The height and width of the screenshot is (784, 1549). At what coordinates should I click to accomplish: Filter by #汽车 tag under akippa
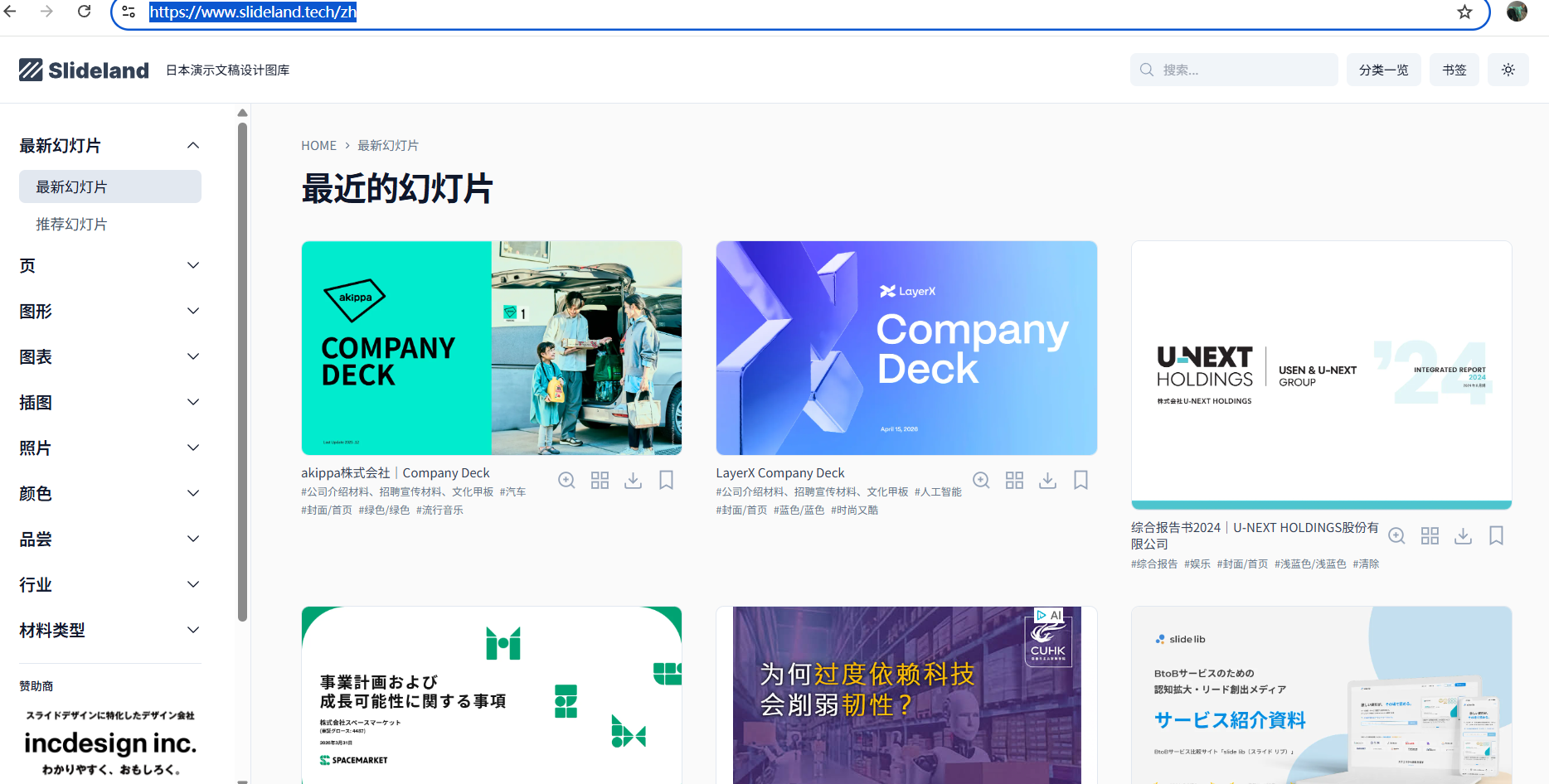[x=512, y=492]
